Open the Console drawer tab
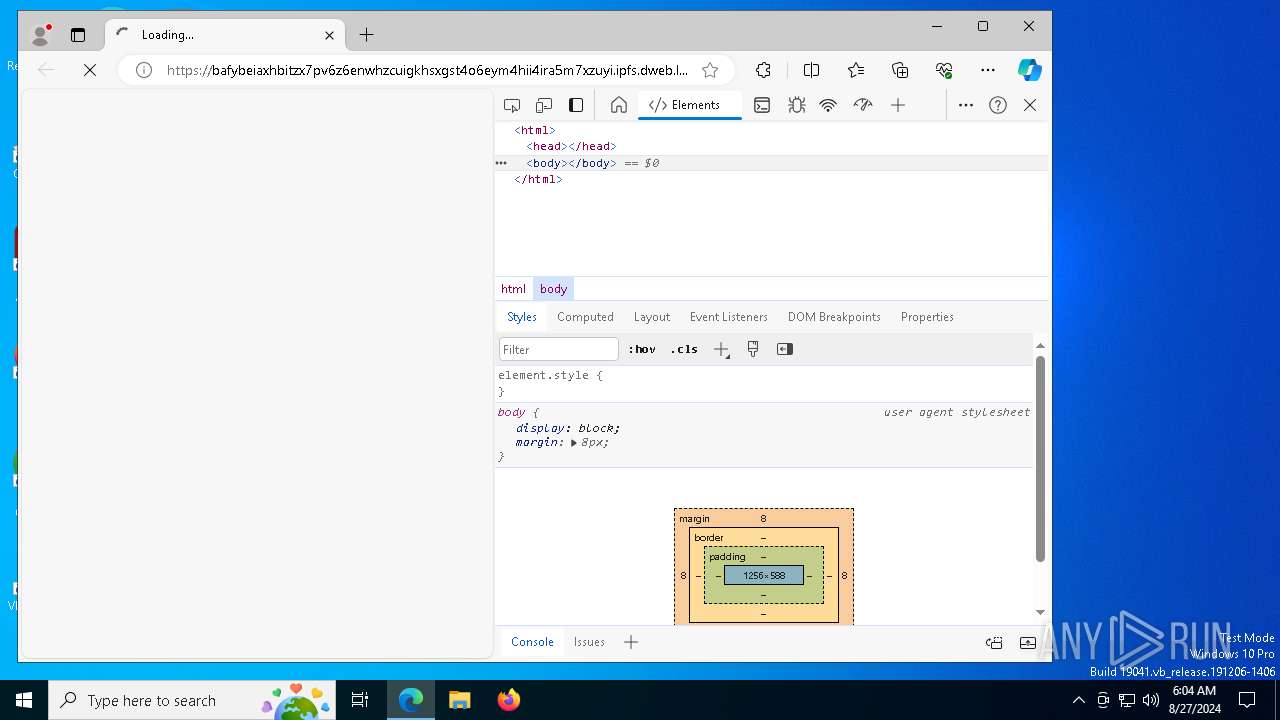This screenshot has height=720, width=1280. coord(532,642)
